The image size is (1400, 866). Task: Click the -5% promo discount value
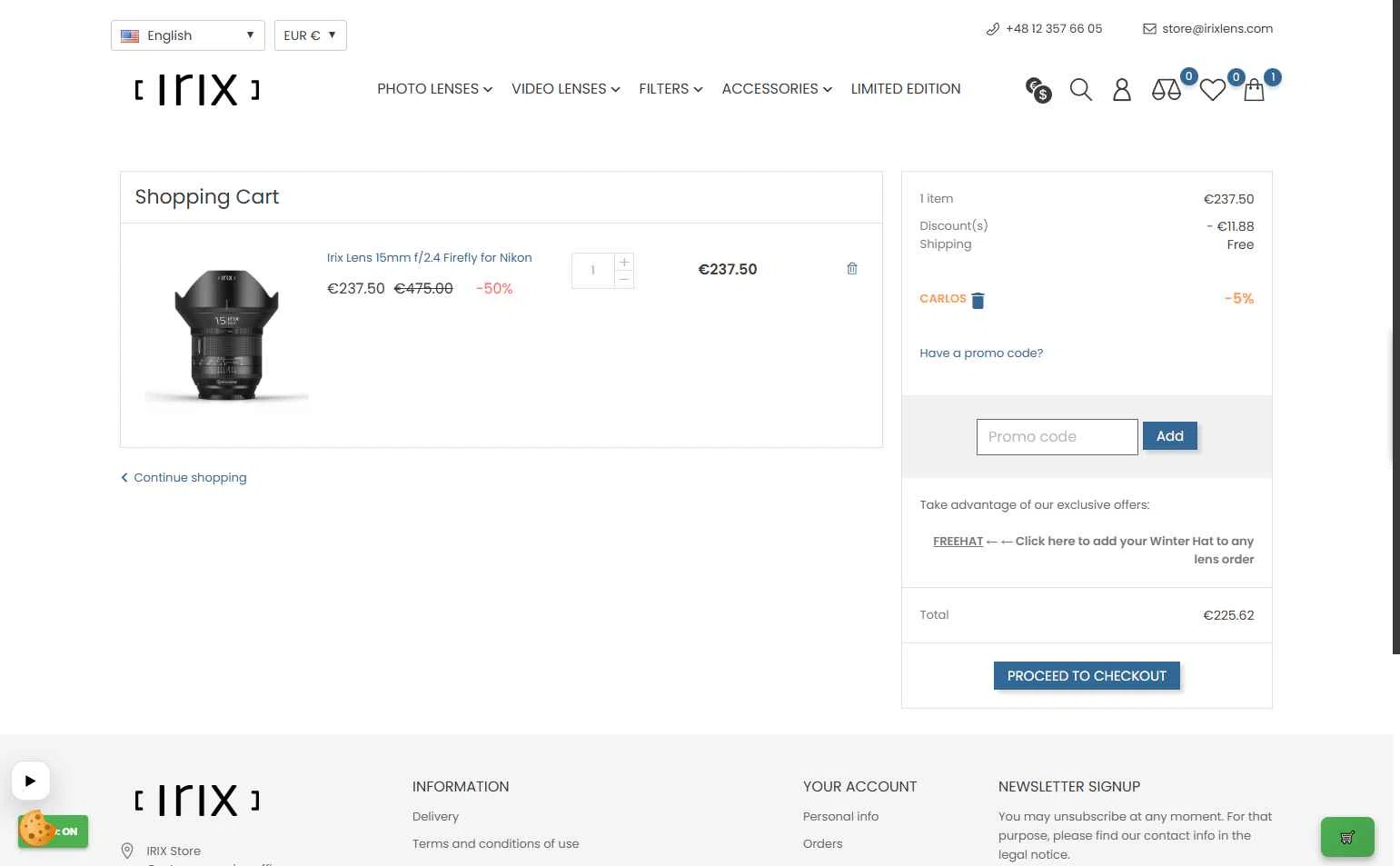point(1238,299)
